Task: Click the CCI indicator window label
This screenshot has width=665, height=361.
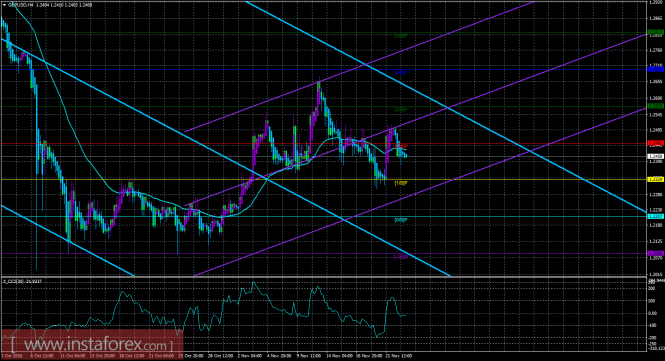Action: (22, 281)
